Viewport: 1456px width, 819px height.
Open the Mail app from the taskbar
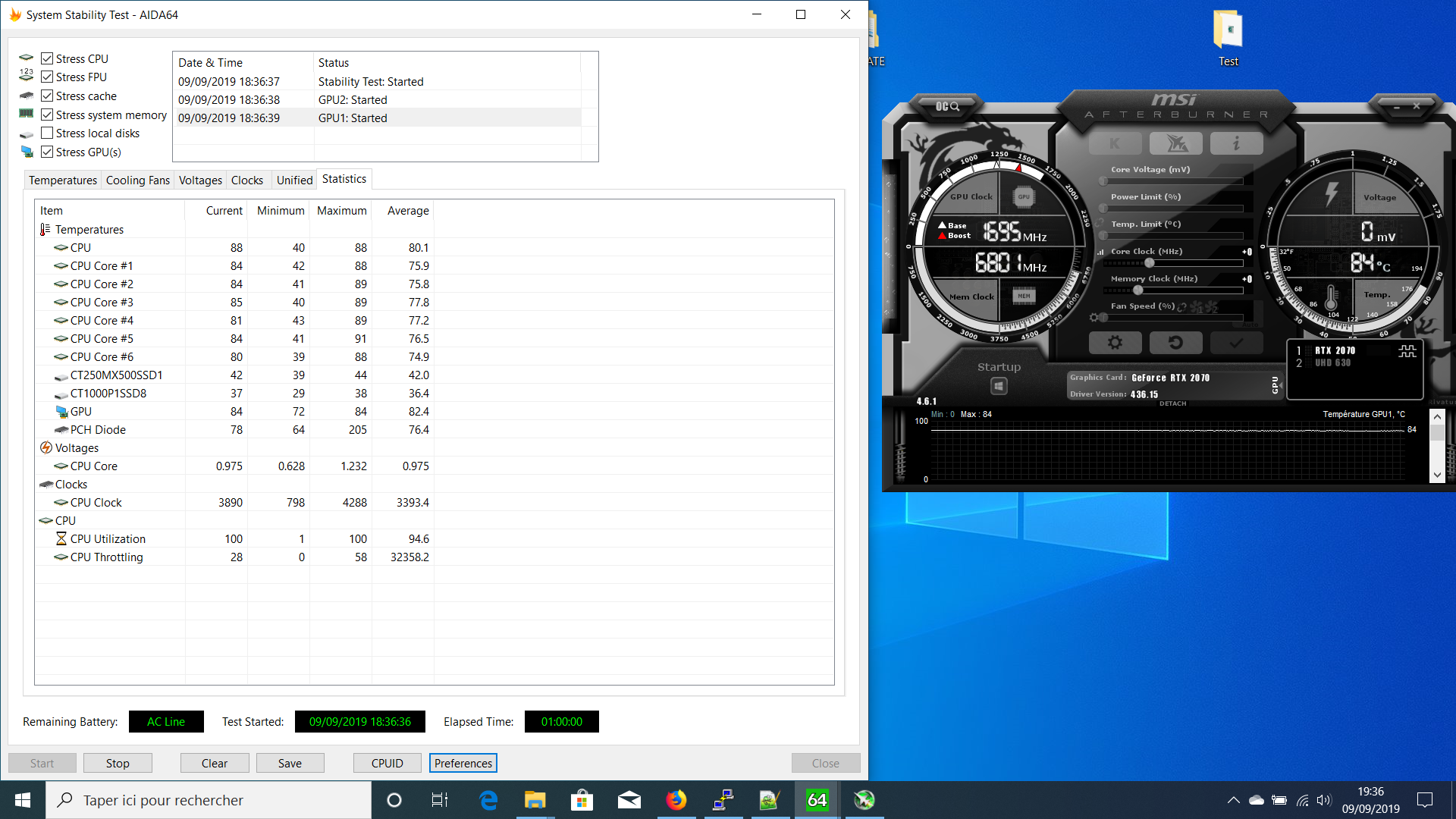click(x=629, y=800)
